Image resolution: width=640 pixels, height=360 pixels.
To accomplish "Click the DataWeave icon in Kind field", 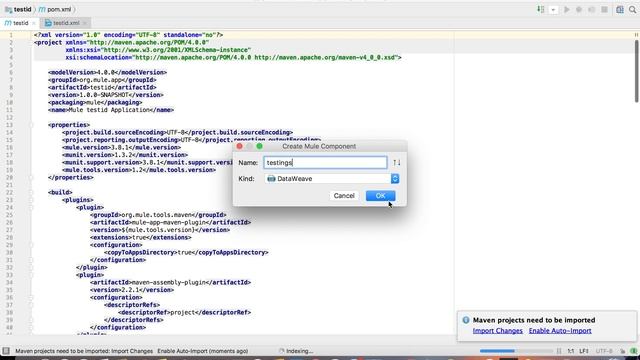I will click(271, 178).
